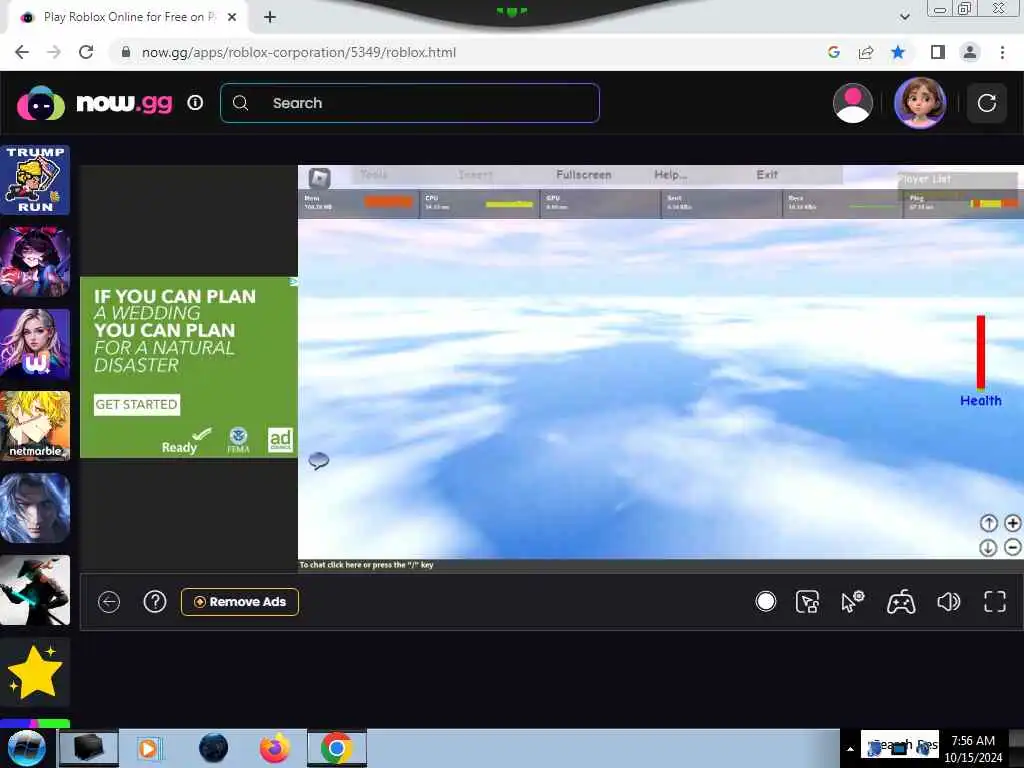Click the red Health bar
1024x768 pixels.
[x=980, y=353]
